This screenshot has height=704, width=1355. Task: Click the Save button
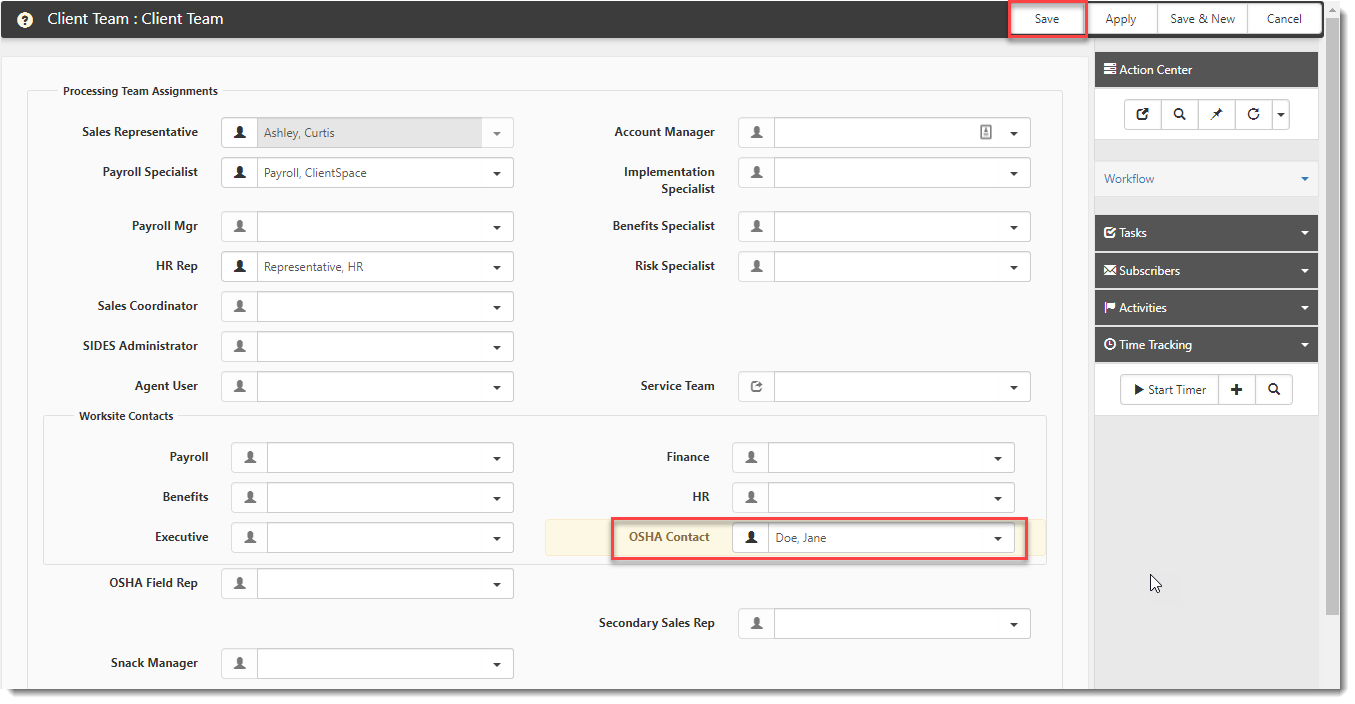(x=1047, y=19)
